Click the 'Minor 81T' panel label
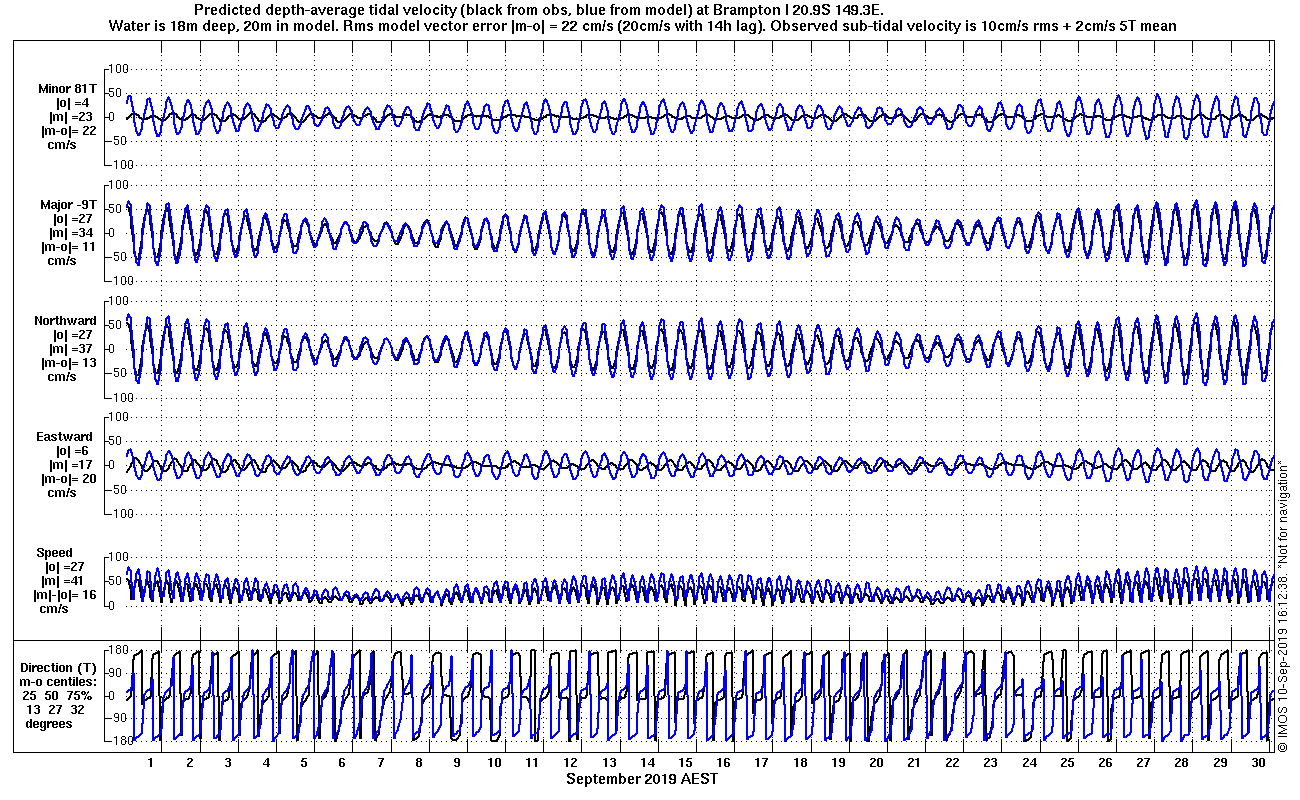The image size is (1300, 800). pyautogui.click(x=69, y=89)
